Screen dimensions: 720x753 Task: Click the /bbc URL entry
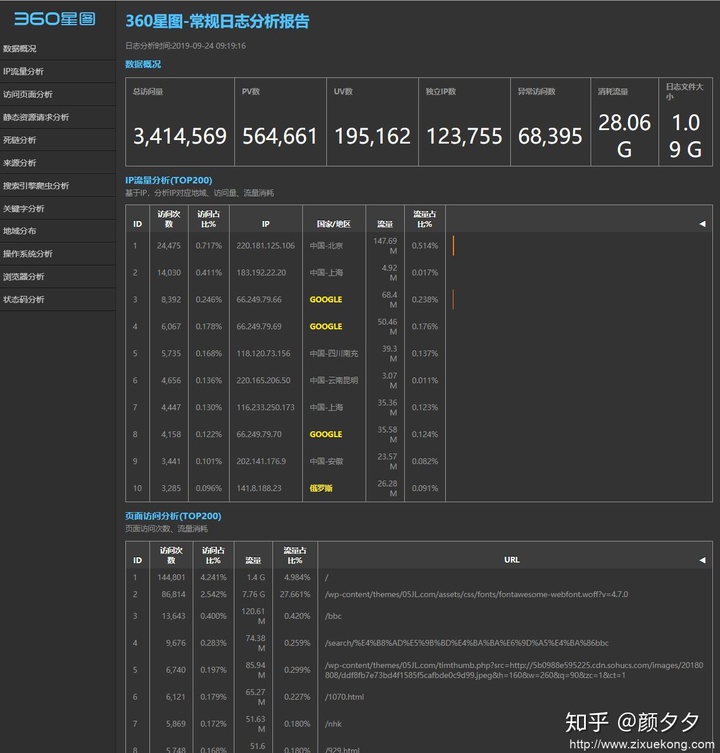tap(333, 616)
